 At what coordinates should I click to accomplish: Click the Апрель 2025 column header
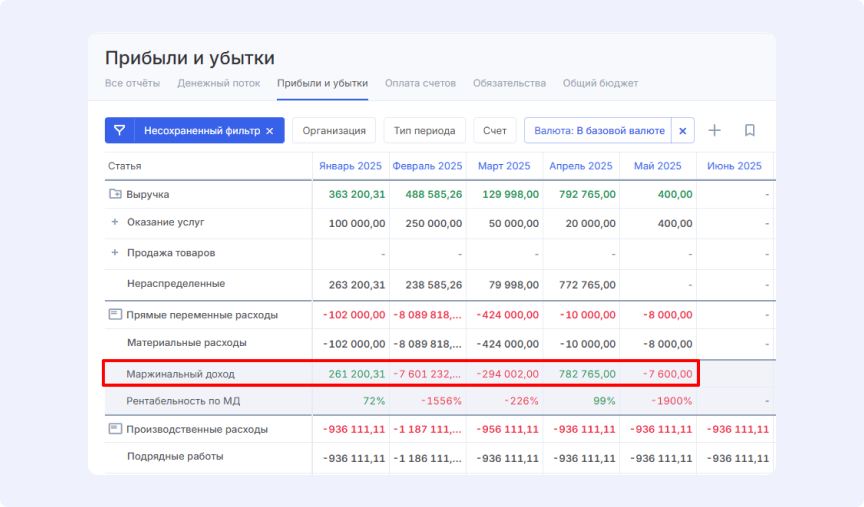point(581,166)
